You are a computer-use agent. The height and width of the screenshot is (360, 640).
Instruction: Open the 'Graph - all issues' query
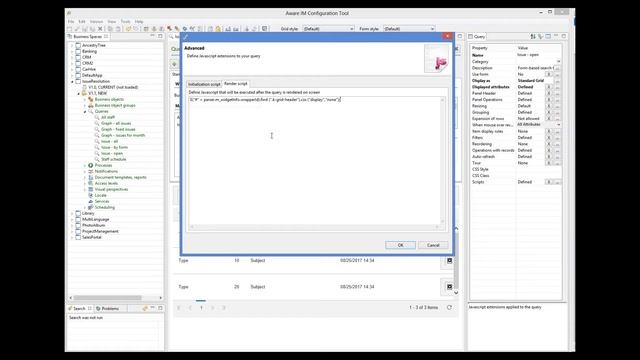point(116,123)
